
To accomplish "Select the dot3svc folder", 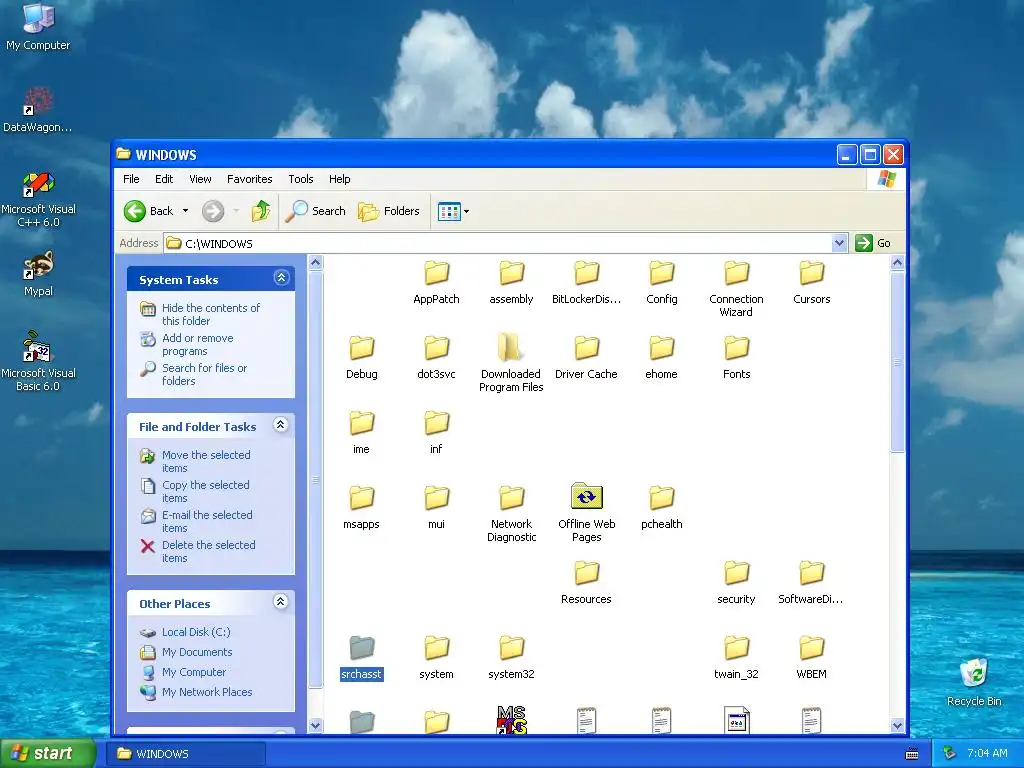I will [436, 357].
